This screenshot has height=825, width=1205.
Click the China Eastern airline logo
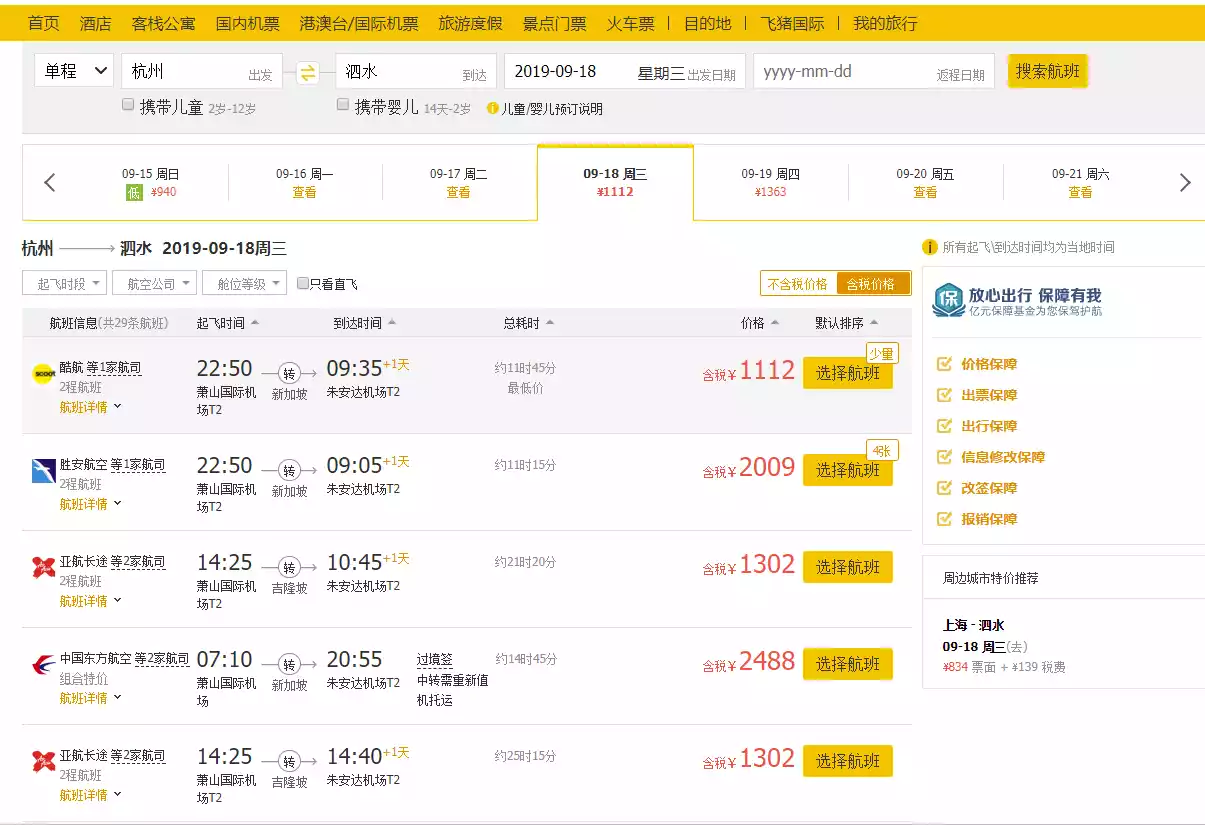click(x=43, y=665)
